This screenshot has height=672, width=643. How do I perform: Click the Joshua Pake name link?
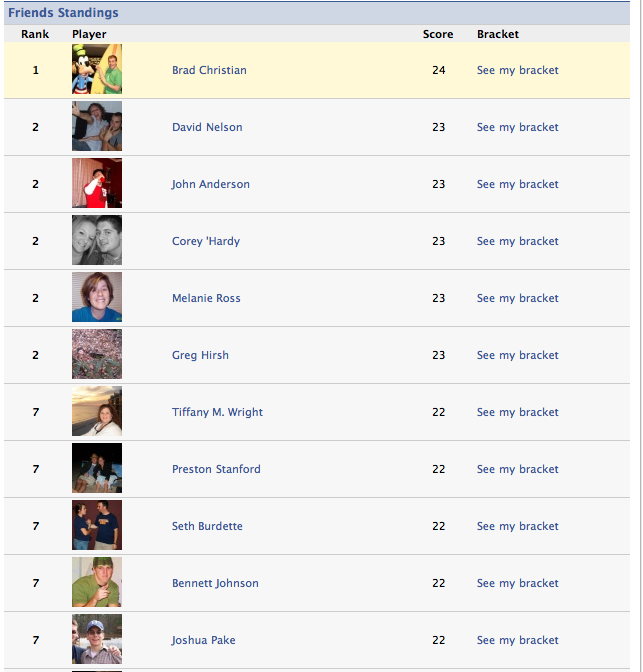(x=204, y=640)
